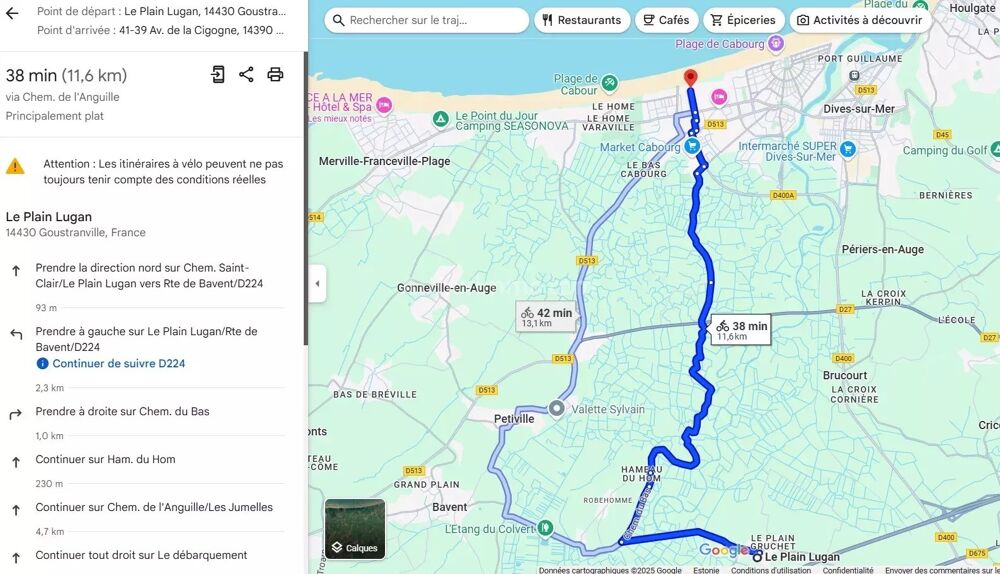Open the Calques layers thumbnail
Image resolution: width=1000 pixels, height=574 pixels.
point(355,529)
